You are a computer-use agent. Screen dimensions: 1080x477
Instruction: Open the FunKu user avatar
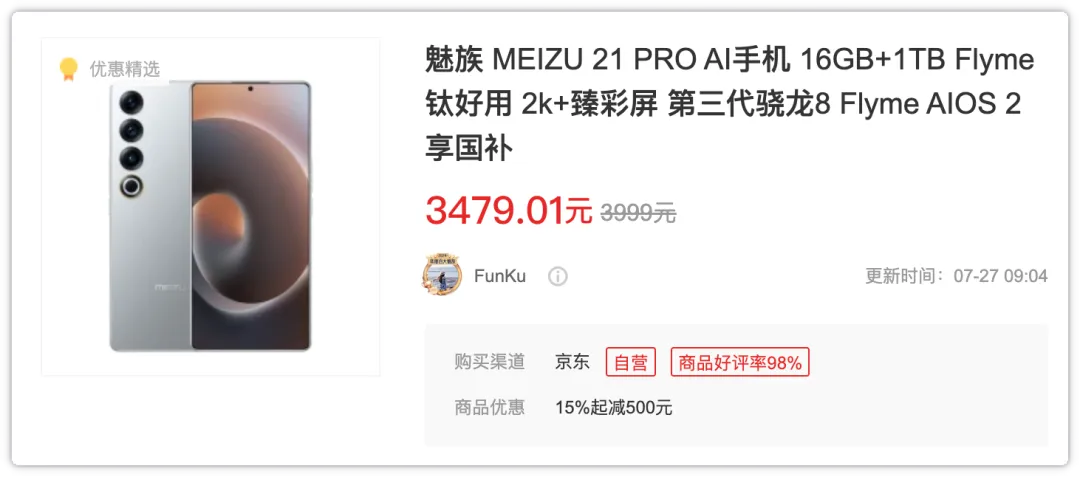tap(442, 276)
